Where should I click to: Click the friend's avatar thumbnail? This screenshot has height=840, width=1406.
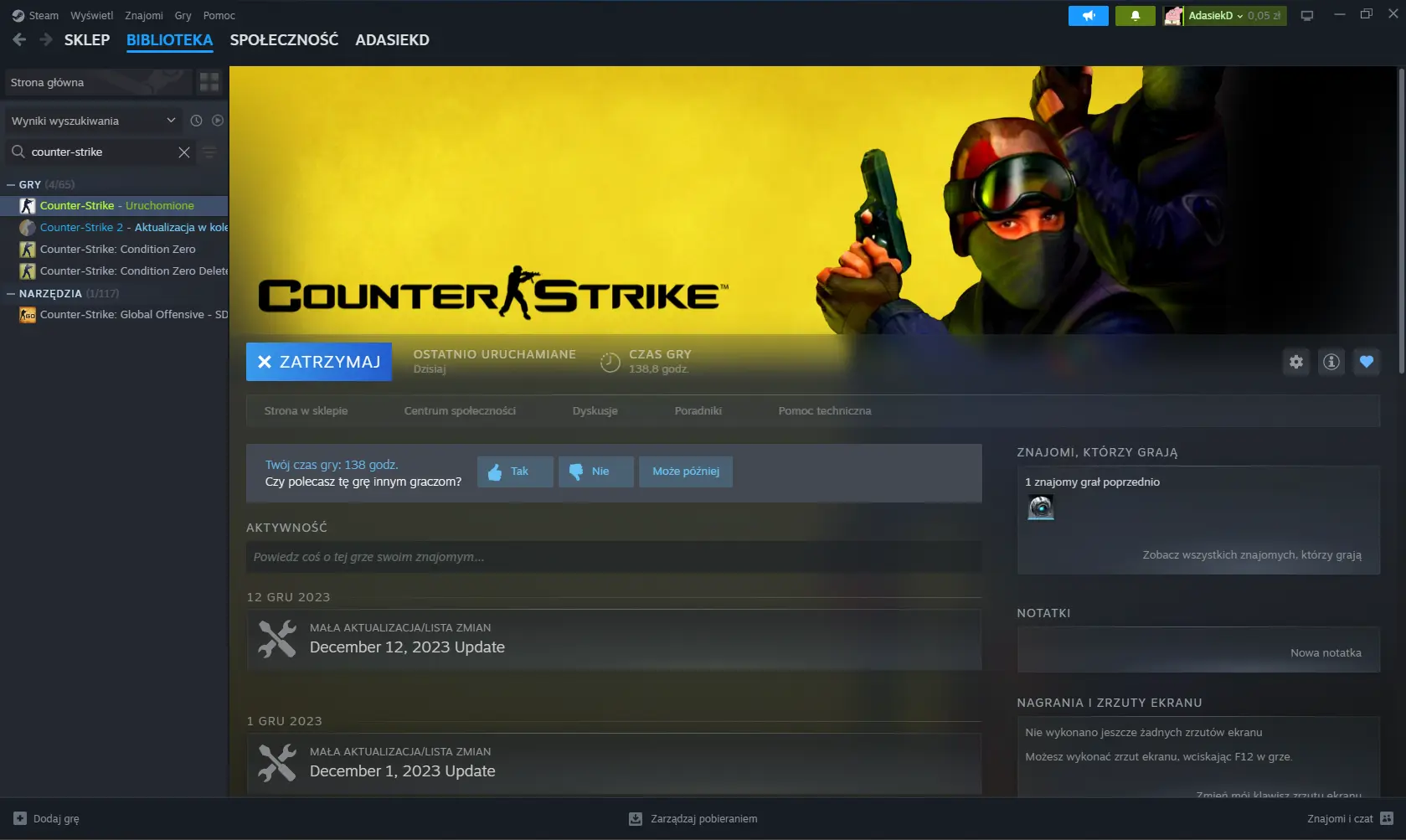1041,508
